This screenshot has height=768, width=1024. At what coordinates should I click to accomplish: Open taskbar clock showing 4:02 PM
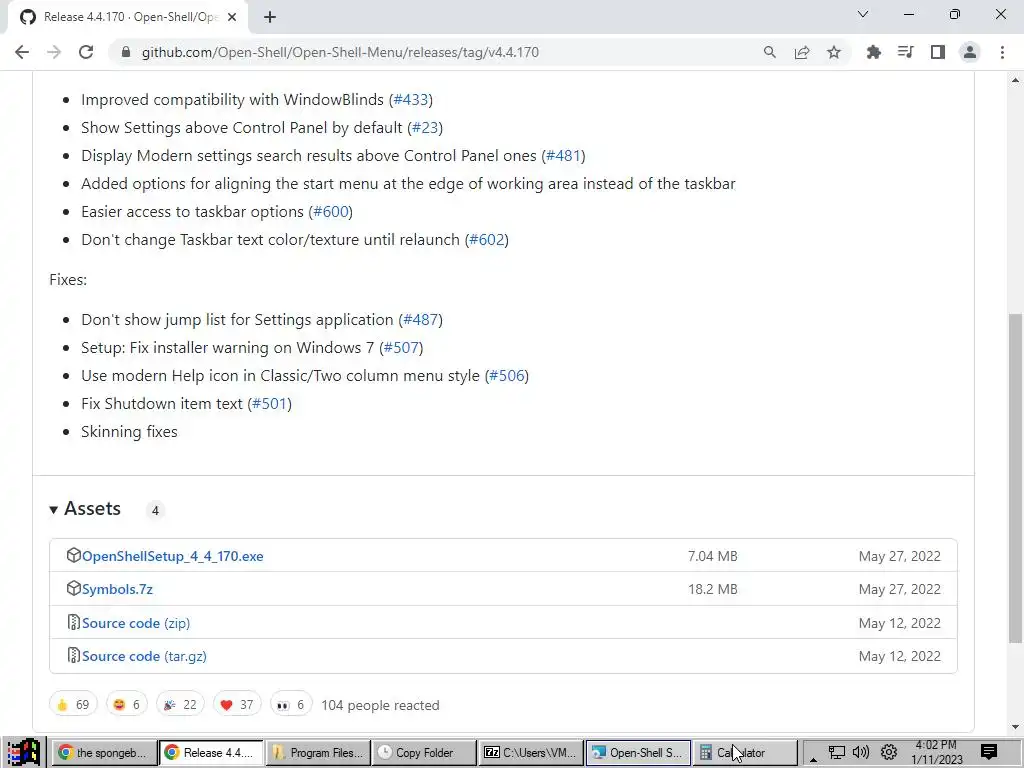(936, 752)
